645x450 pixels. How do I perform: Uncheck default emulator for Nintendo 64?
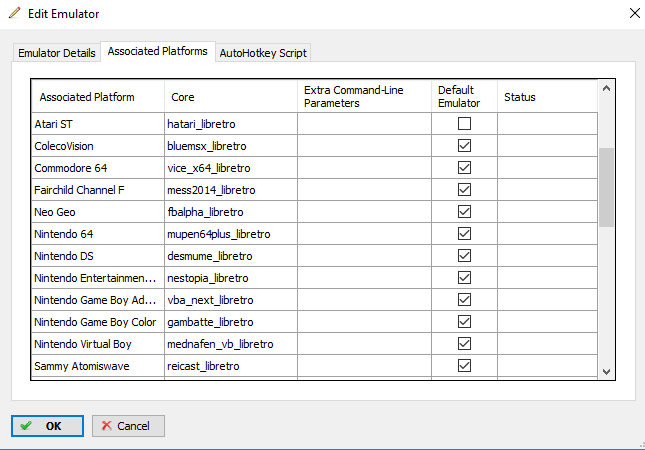[464, 234]
